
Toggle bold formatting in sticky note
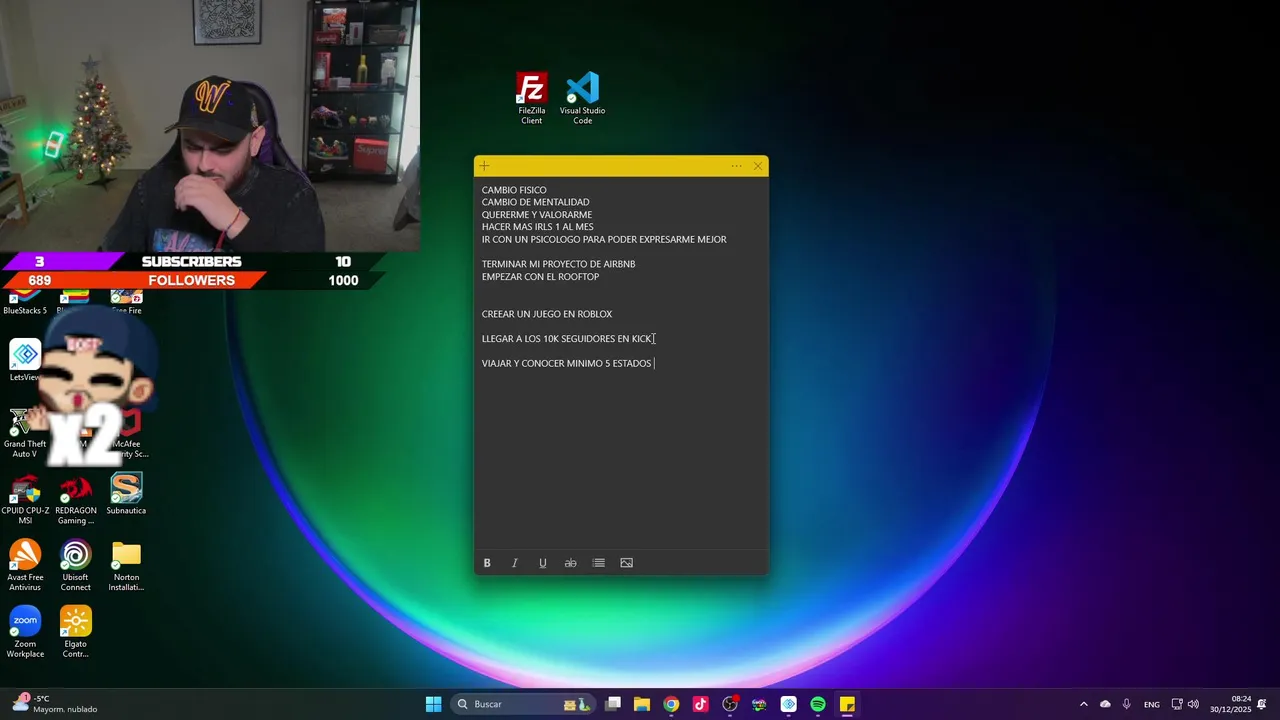click(x=487, y=563)
